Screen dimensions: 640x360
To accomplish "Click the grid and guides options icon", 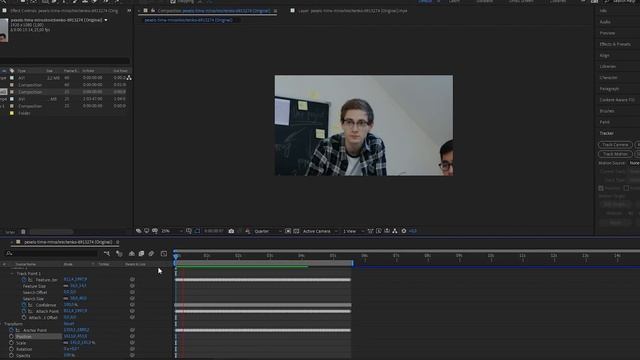I will 189,231.
